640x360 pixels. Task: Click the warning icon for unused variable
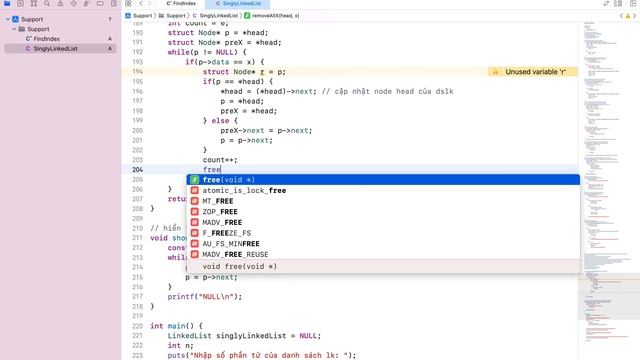click(x=496, y=72)
